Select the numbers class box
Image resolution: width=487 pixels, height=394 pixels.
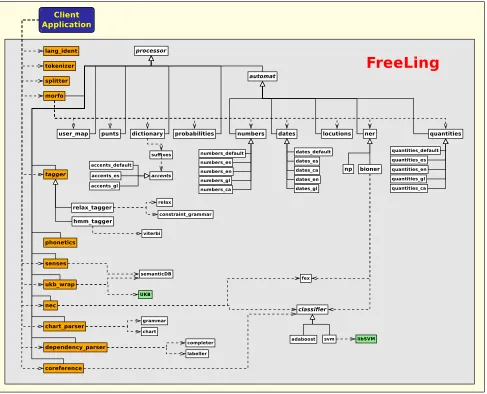coord(251,134)
